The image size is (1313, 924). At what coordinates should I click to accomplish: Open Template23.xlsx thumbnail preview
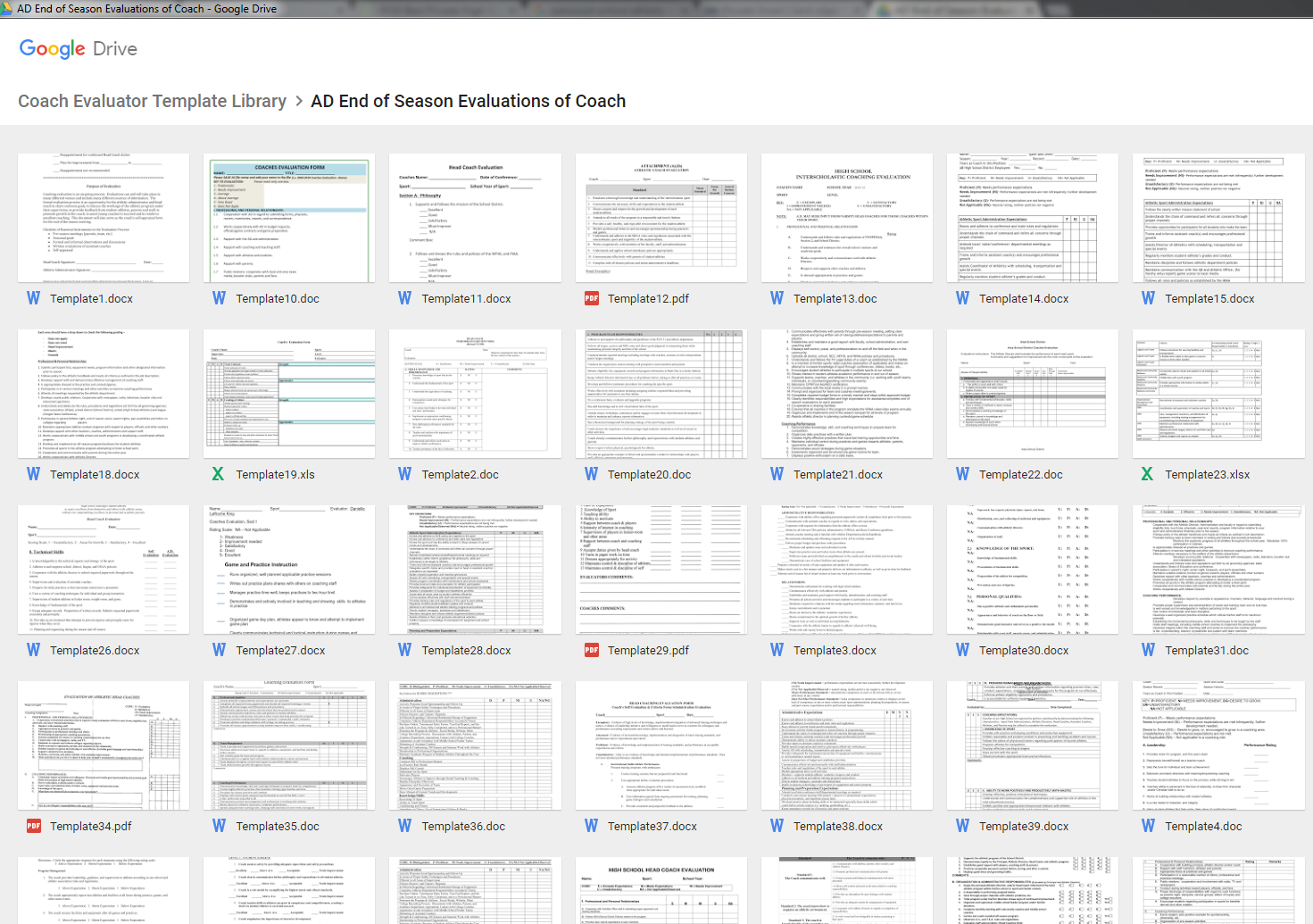coord(1218,394)
